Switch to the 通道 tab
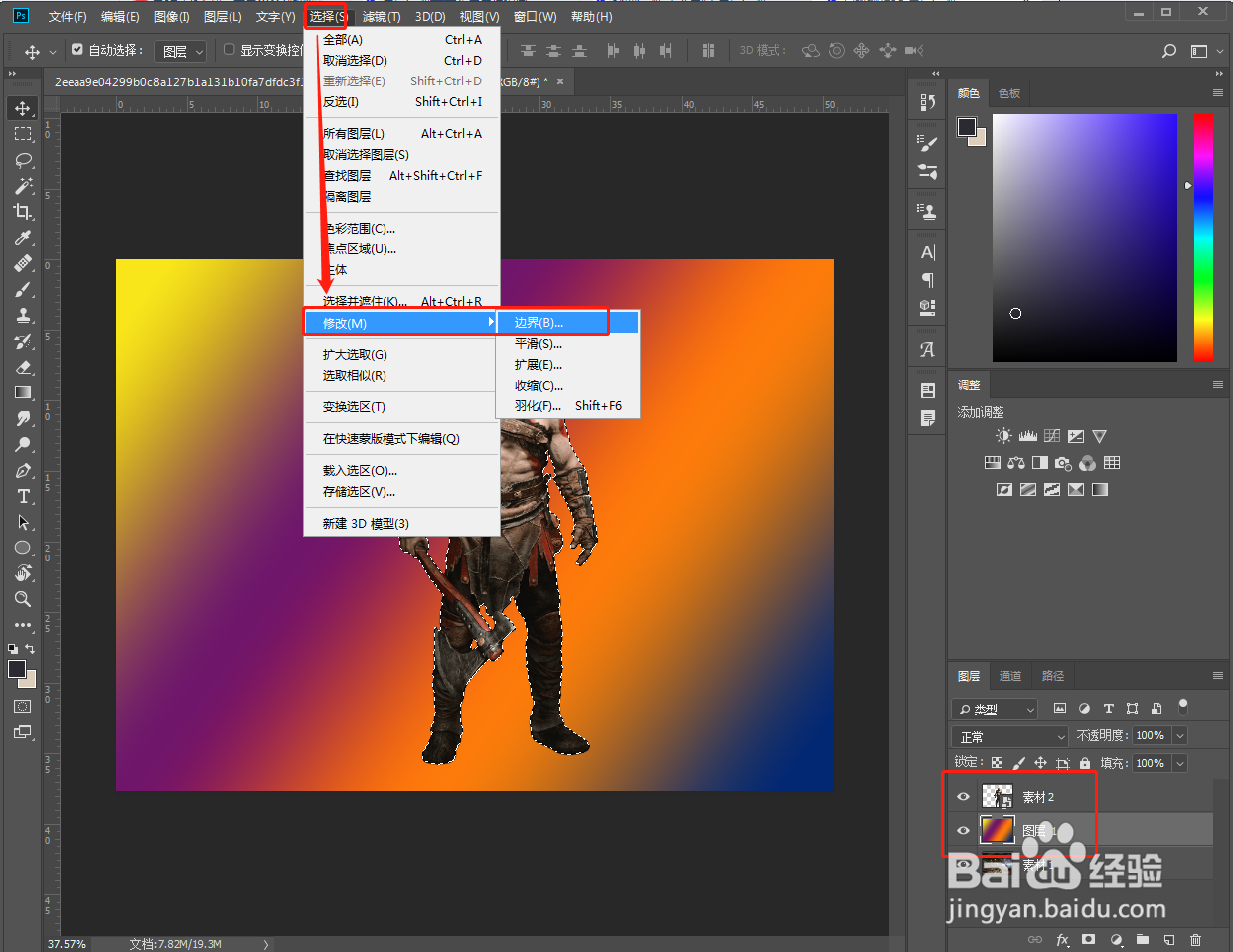Viewport: 1233px width, 952px height. [1010, 676]
